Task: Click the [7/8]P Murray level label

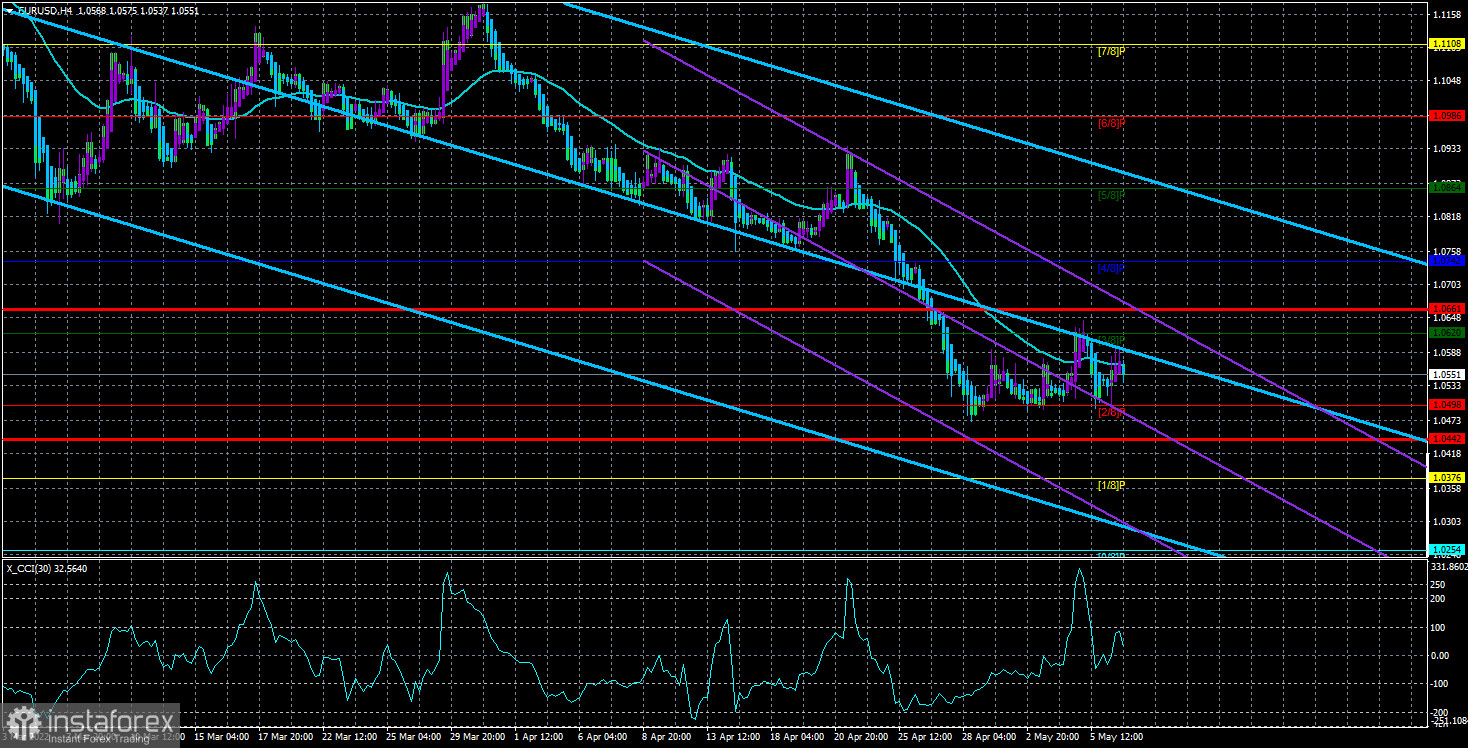Action: click(x=1111, y=50)
